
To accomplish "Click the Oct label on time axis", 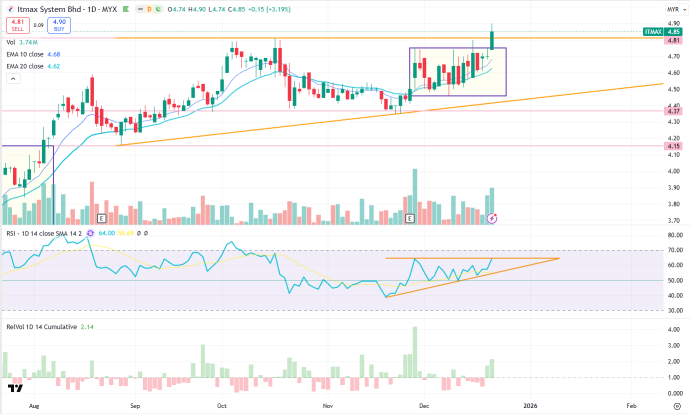I will [221, 405].
